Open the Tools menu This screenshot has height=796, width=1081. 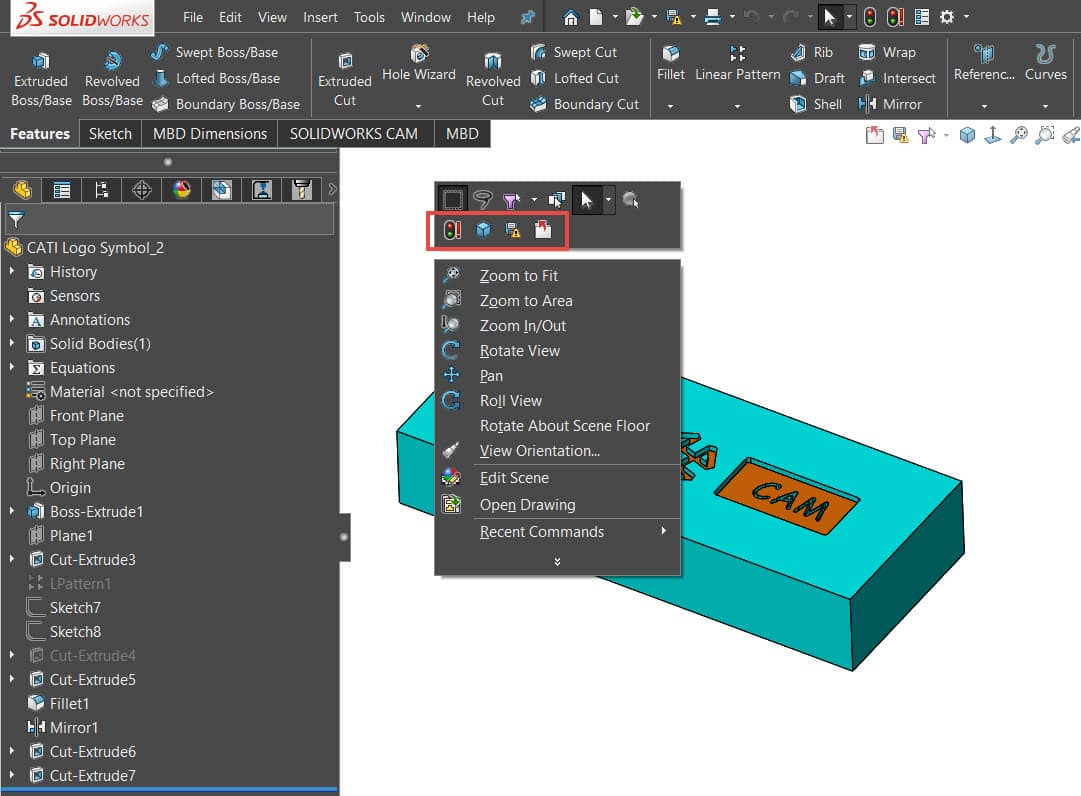369,17
